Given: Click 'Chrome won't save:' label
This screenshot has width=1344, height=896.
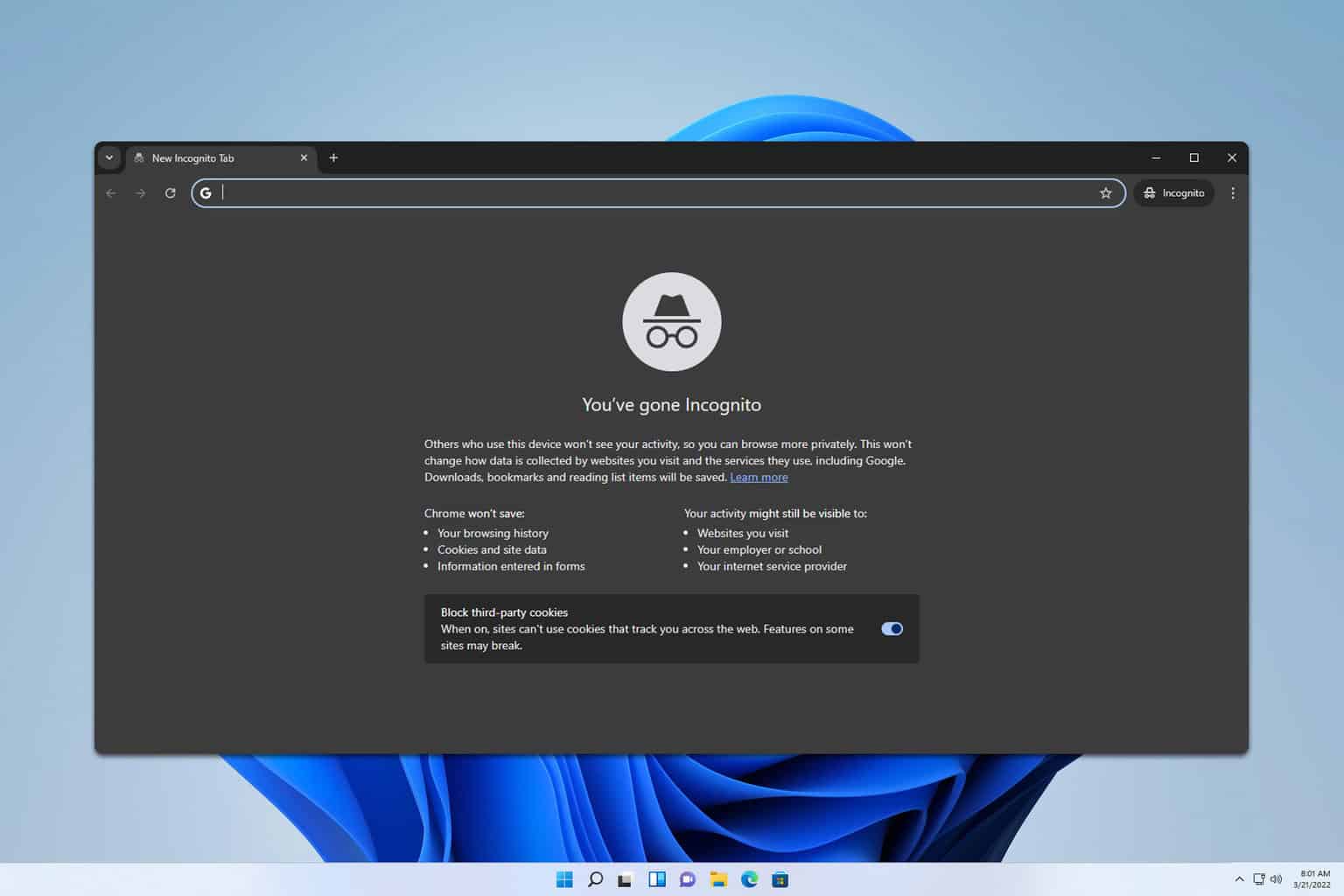Looking at the screenshot, I should click(474, 514).
